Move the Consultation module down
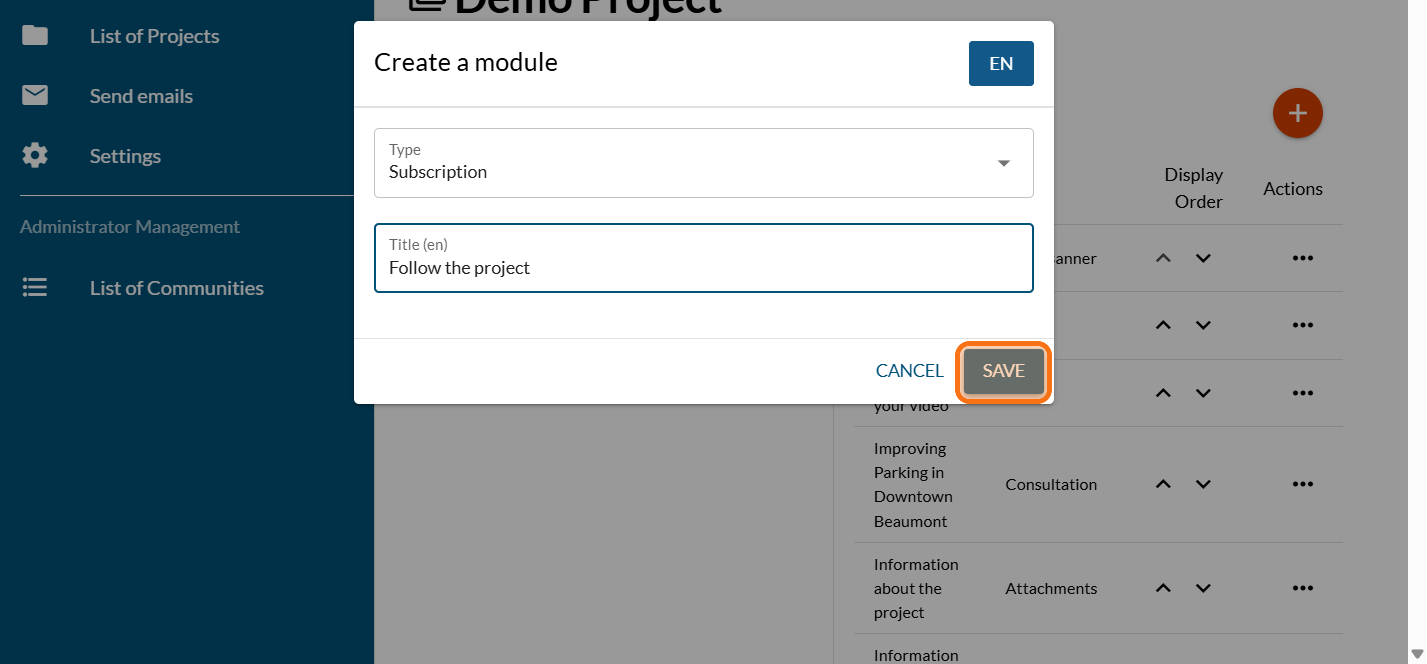 point(1203,484)
